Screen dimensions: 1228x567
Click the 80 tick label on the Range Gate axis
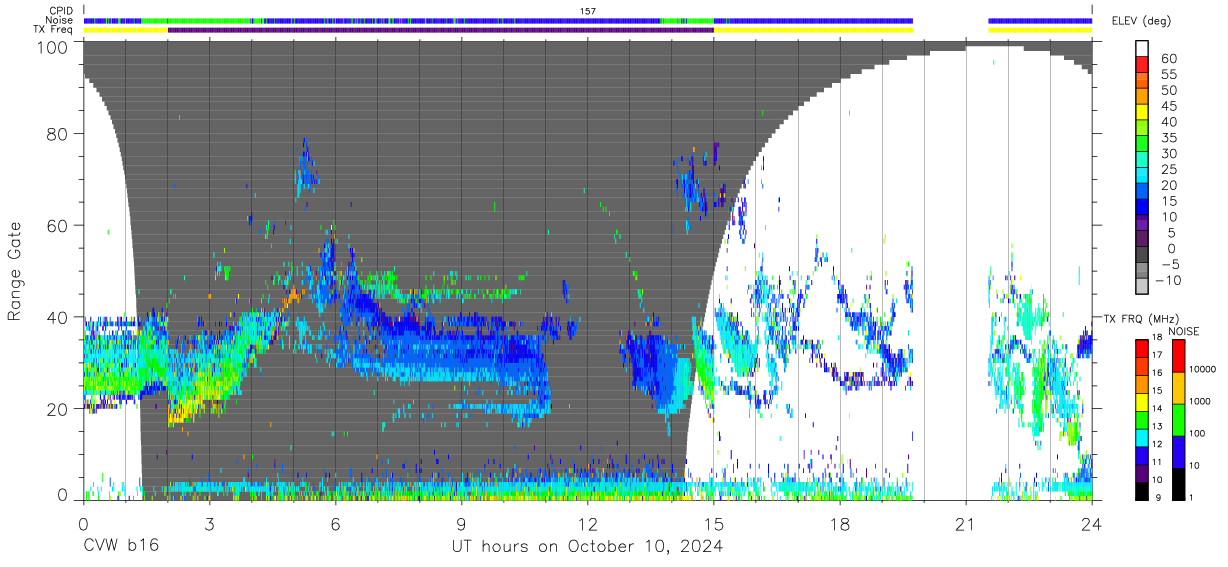click(x=59, y=133)
